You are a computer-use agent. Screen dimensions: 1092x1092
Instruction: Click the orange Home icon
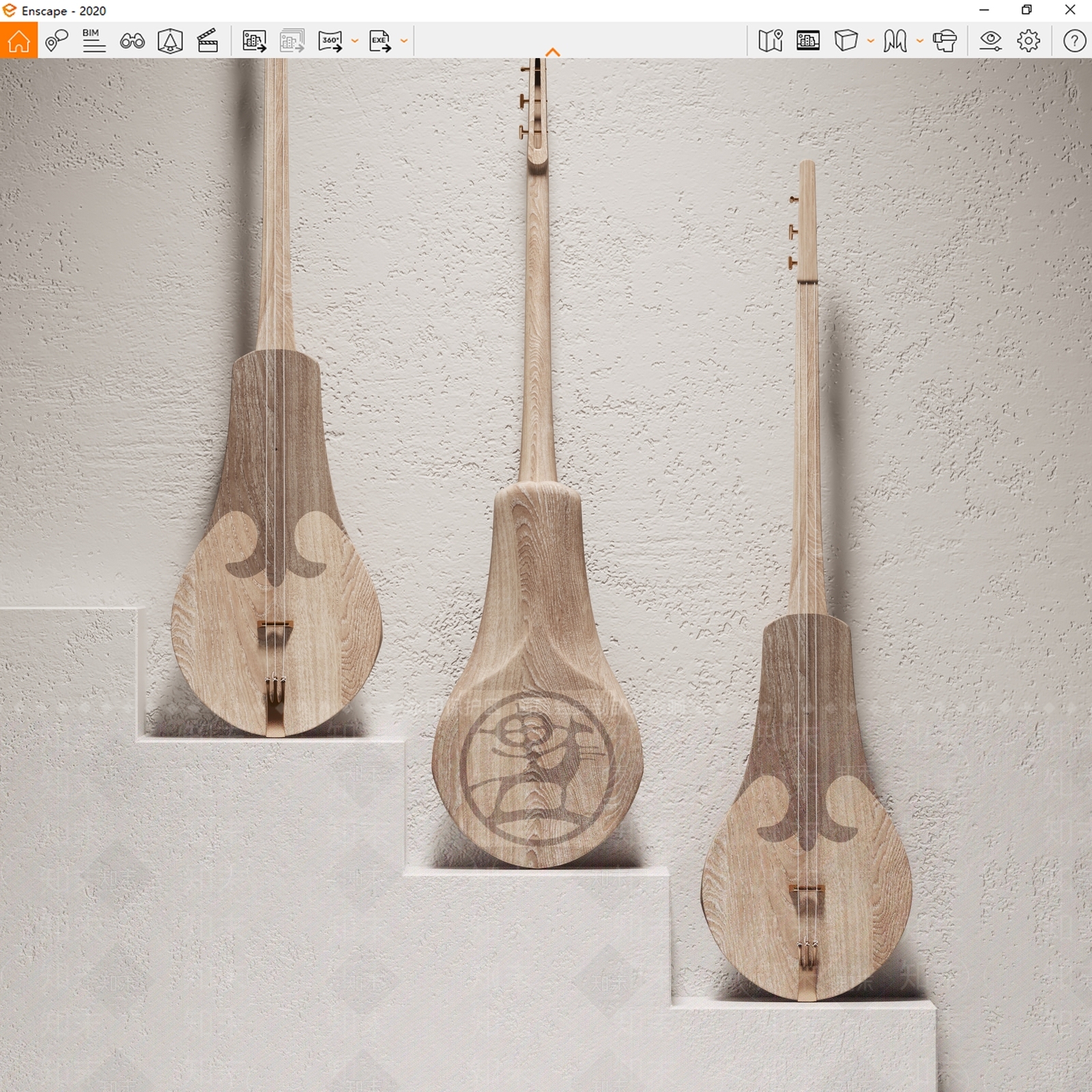[18, 40]
